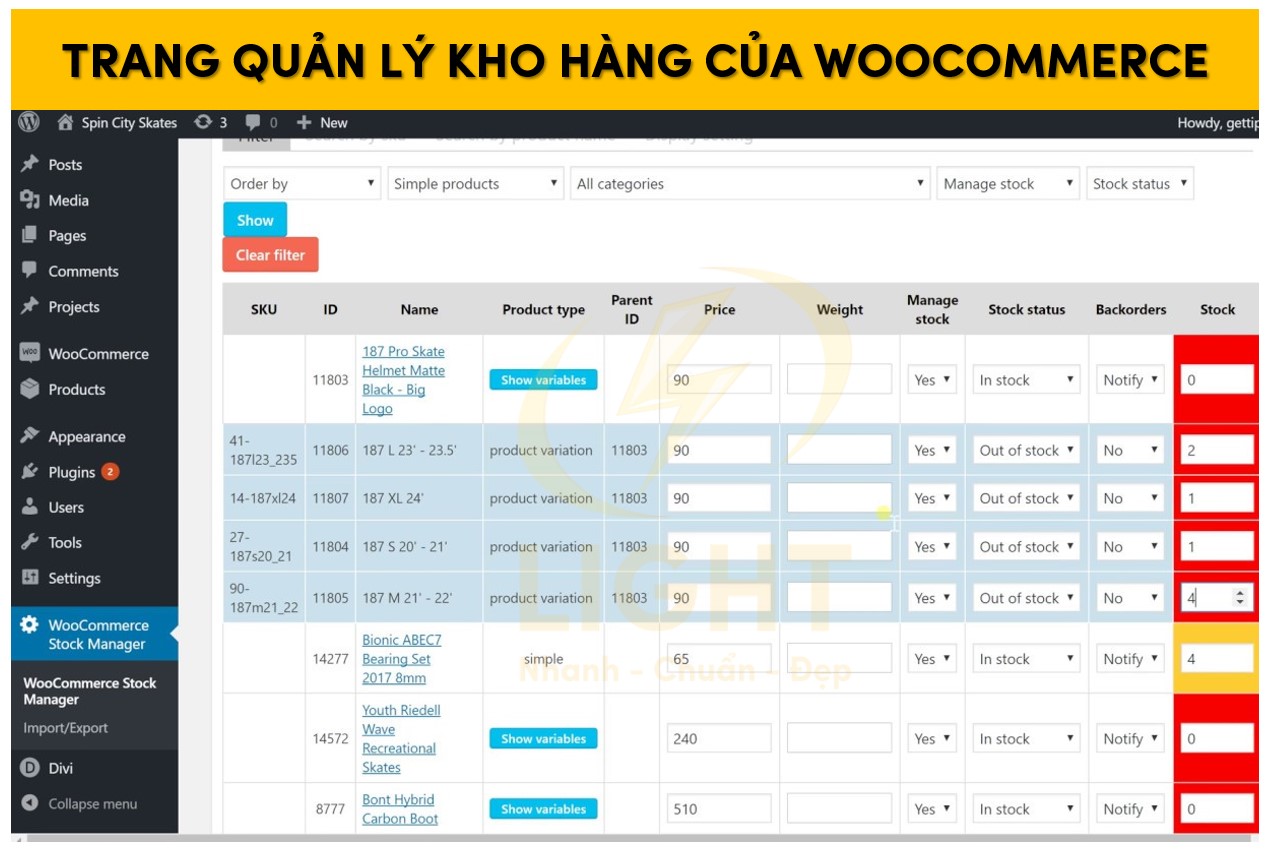Open the WooCommerce Stock Manager submenu item
The image size is (1272, 852).
pyautogui.click(x=90, y=691)
